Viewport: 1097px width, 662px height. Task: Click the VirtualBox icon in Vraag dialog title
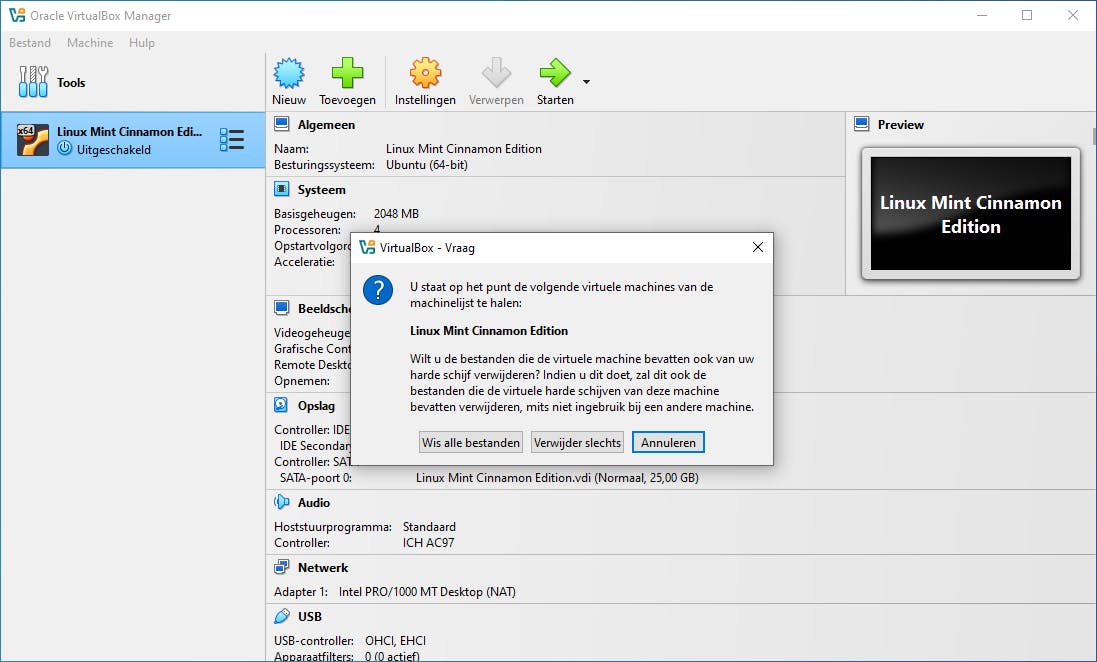click(367, 247)
